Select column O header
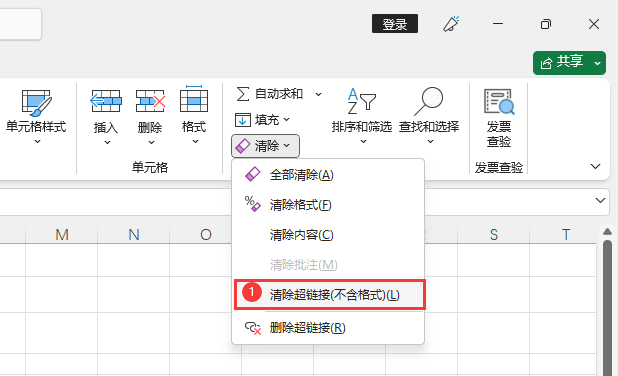 [x=205, y=235]
